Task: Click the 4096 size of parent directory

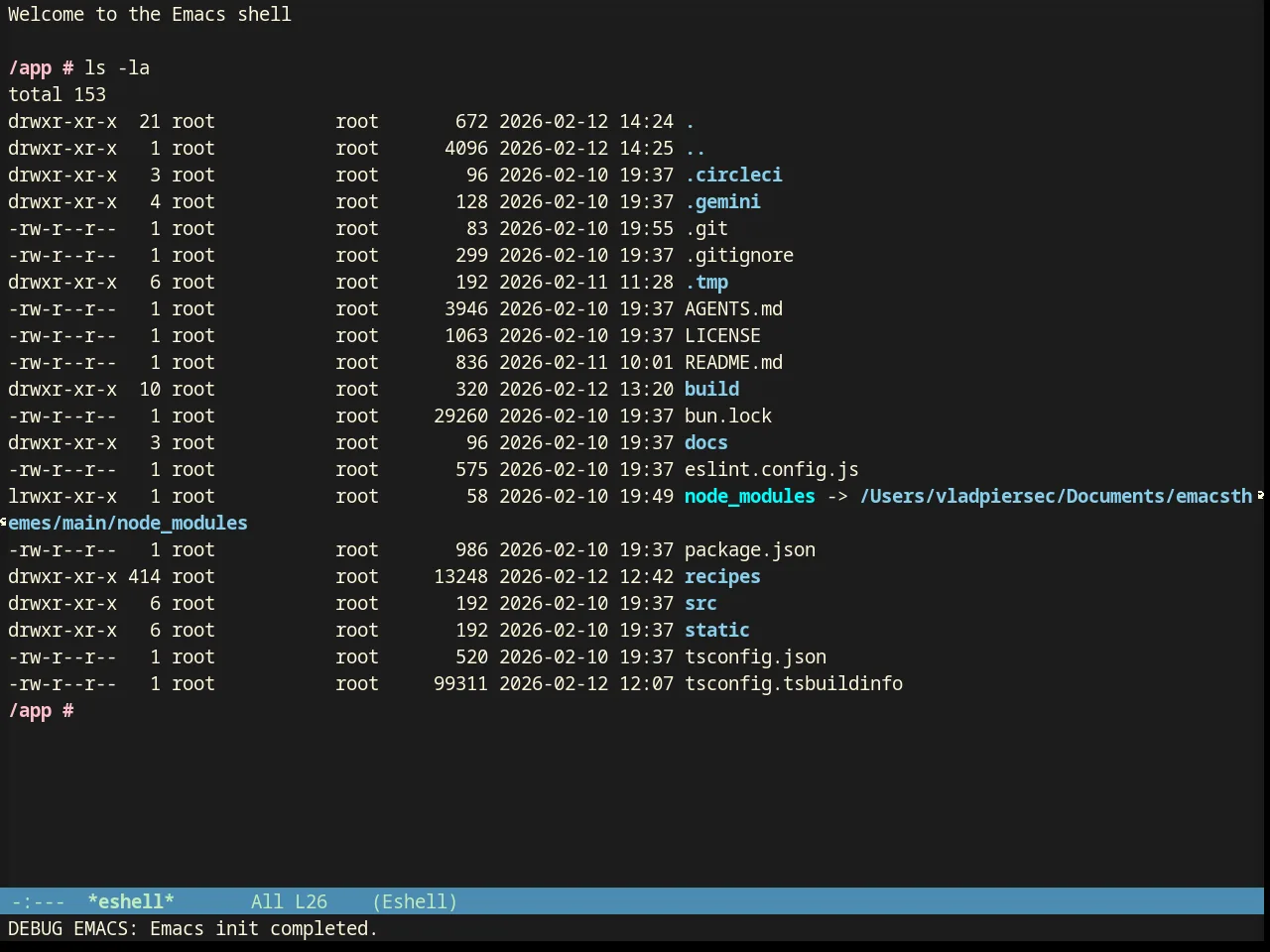Action: (466, 148)
